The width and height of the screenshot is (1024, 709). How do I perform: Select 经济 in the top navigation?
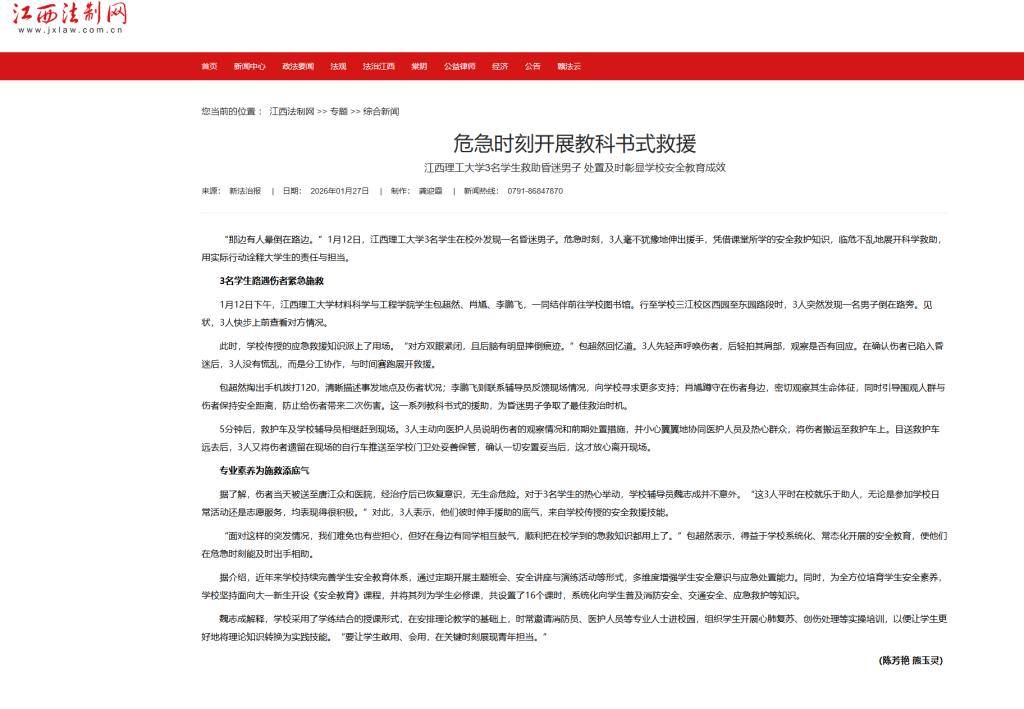point(500,66)
